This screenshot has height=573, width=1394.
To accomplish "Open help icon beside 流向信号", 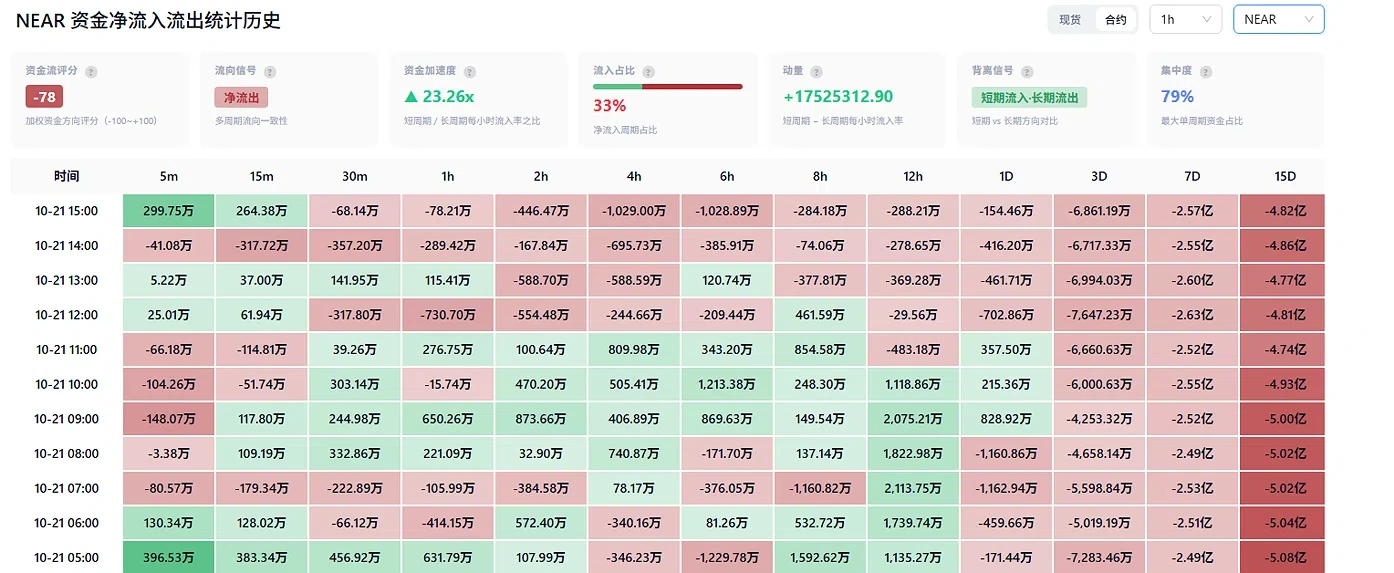I will (270, 72).
